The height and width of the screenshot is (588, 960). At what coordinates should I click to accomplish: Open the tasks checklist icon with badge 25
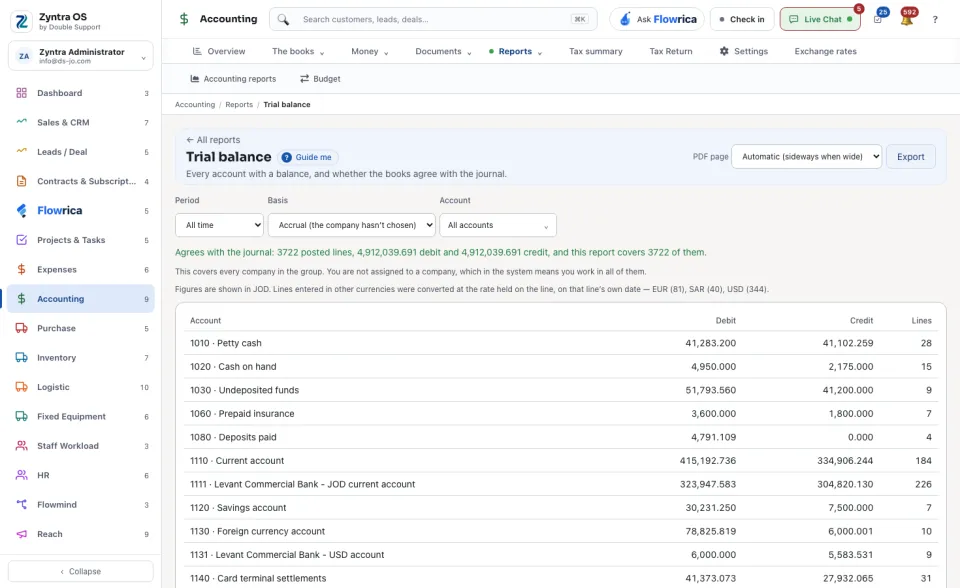coord(878,20)
